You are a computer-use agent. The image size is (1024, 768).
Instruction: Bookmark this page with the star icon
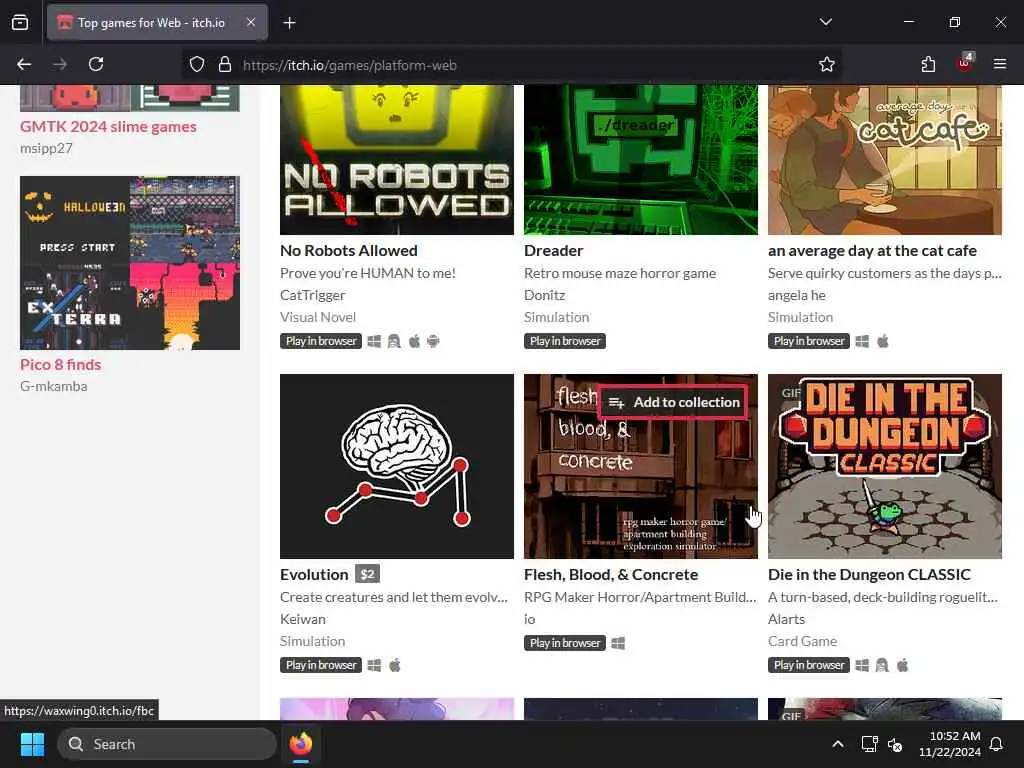point(827,64)
